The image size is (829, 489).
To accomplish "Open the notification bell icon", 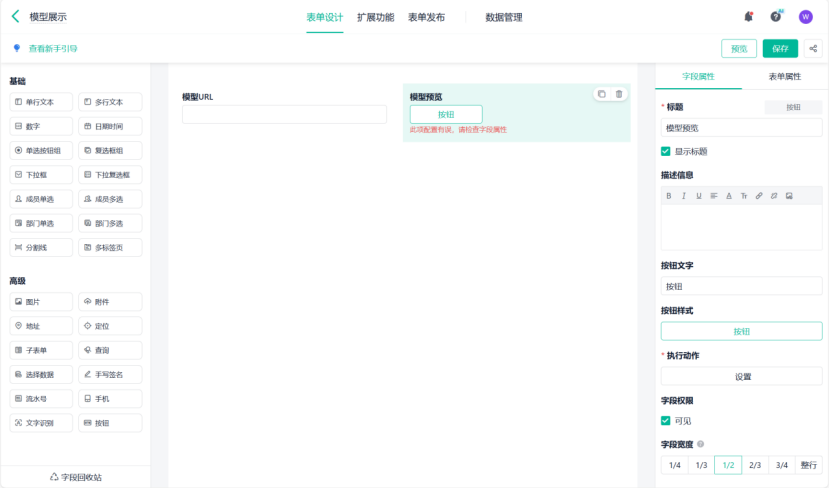I will click(x=748, y=17).
